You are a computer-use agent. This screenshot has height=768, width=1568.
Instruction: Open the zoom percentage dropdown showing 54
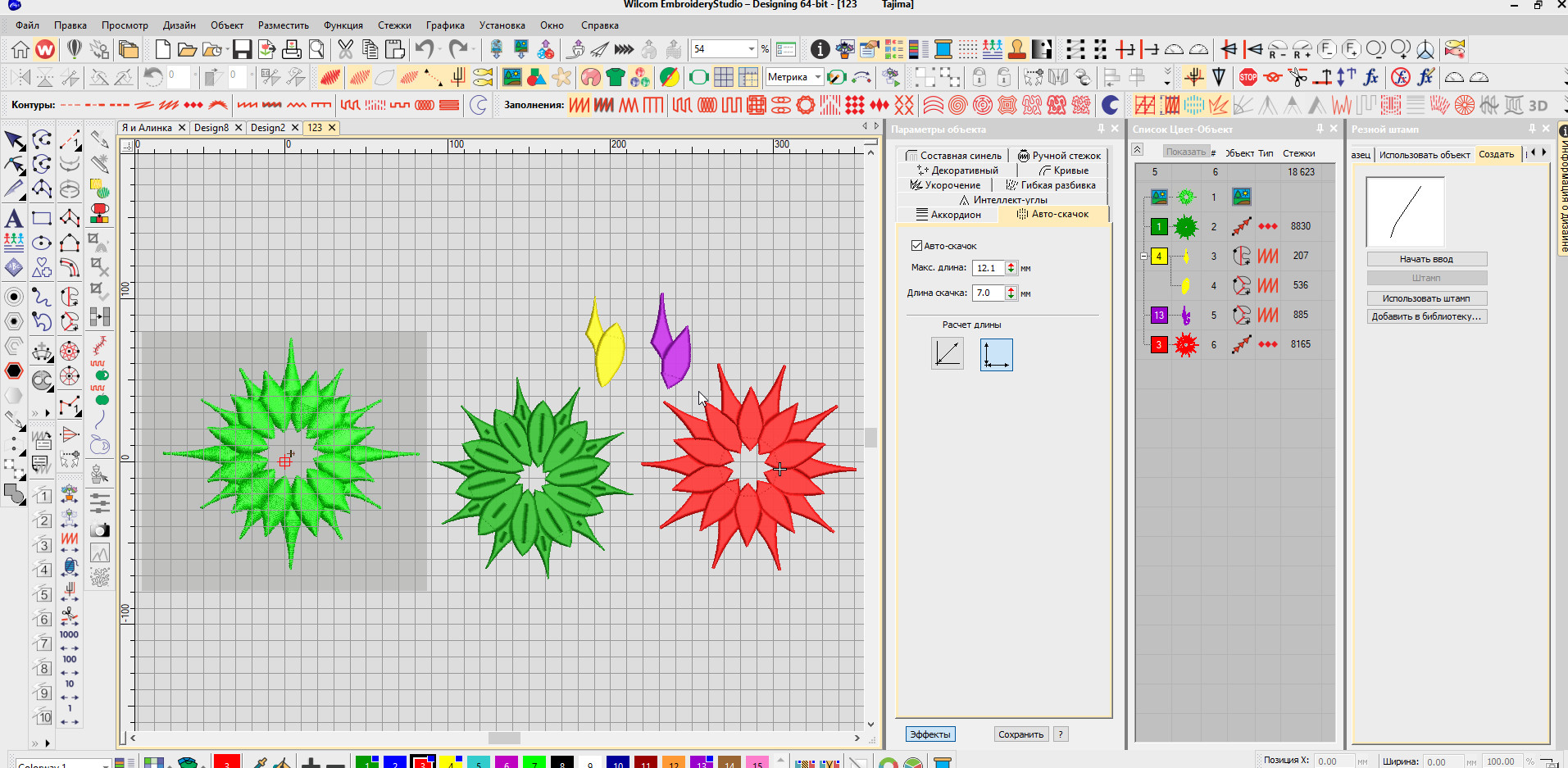(x=751, y=49)
